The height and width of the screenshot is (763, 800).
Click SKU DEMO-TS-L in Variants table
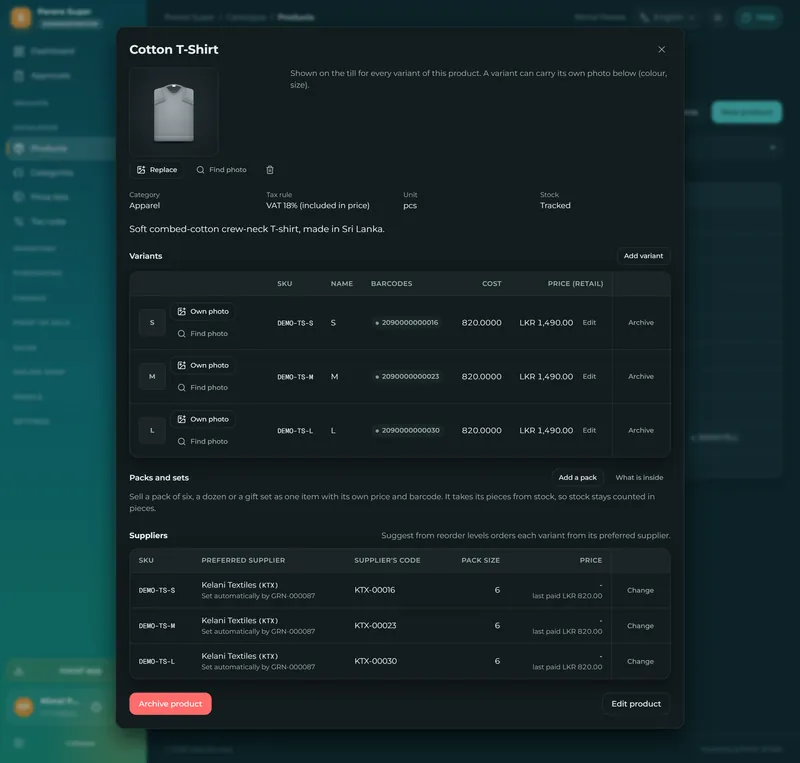pyautogui.click(x=295, y=431)
